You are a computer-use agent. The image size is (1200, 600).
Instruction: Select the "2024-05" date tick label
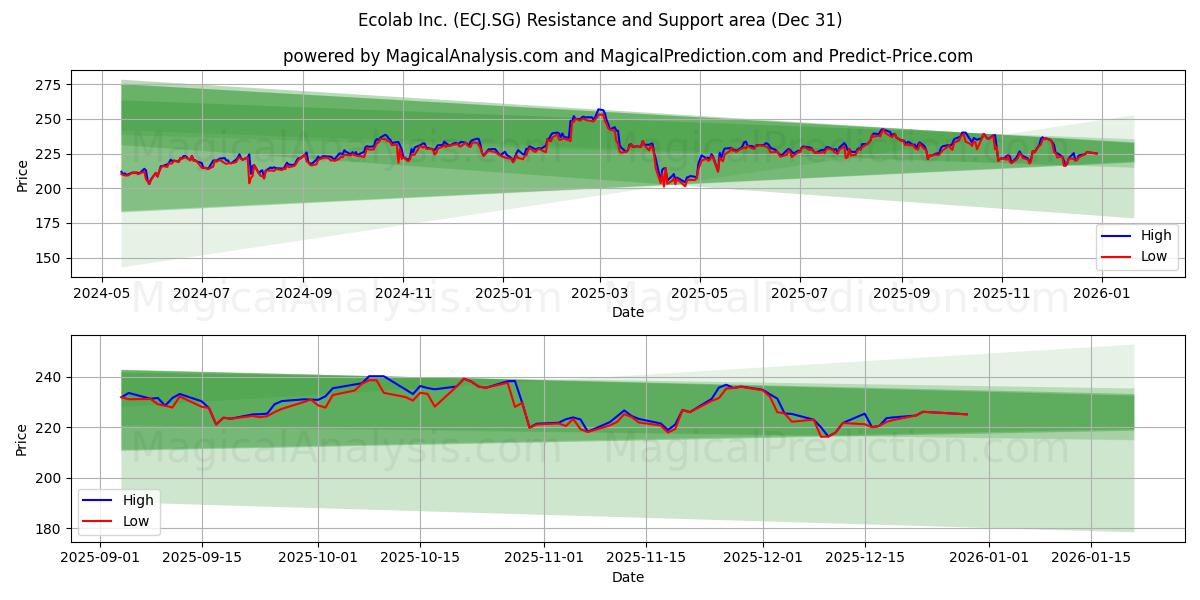[102, 294]
